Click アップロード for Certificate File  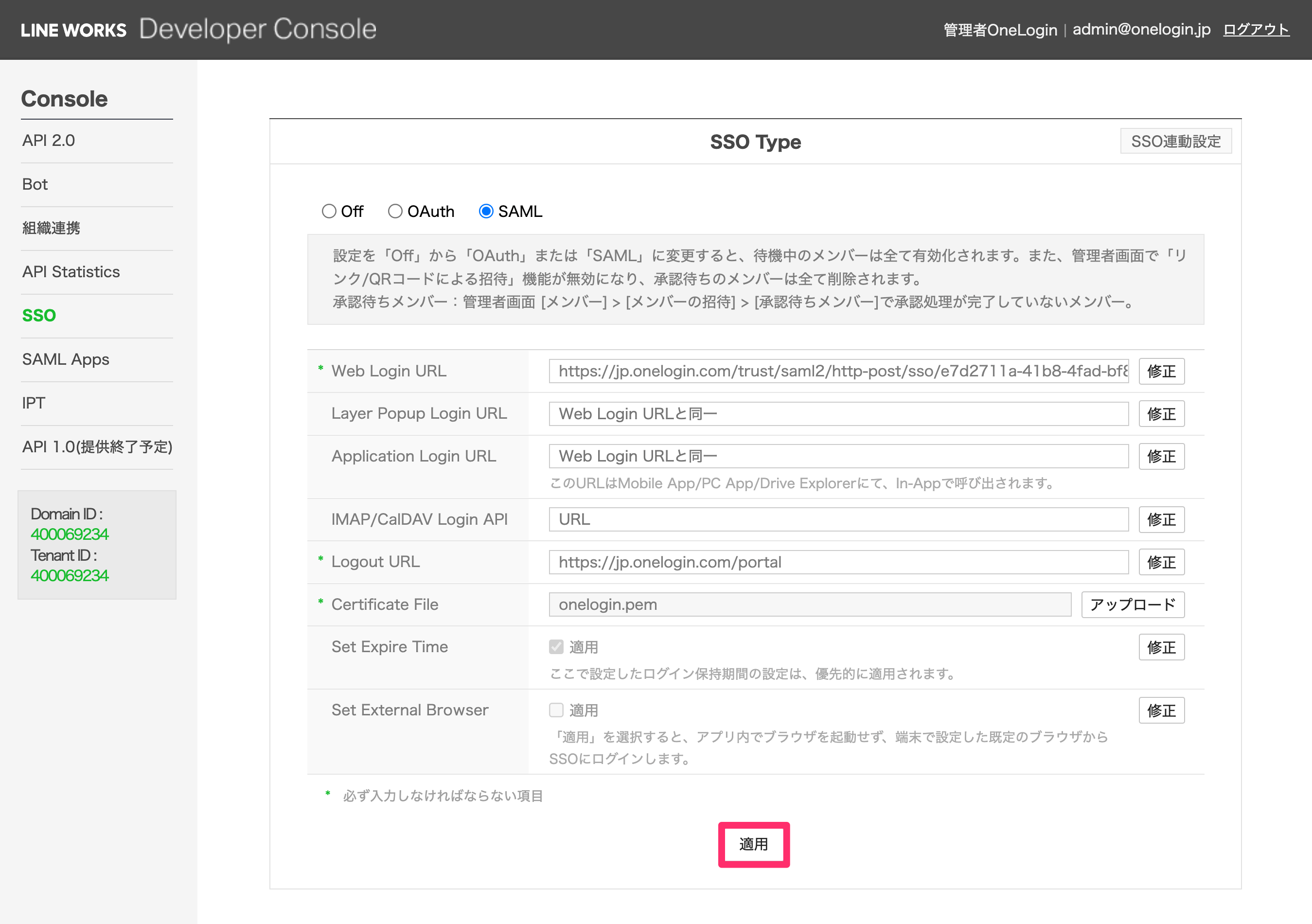[x=1133, y=604]
